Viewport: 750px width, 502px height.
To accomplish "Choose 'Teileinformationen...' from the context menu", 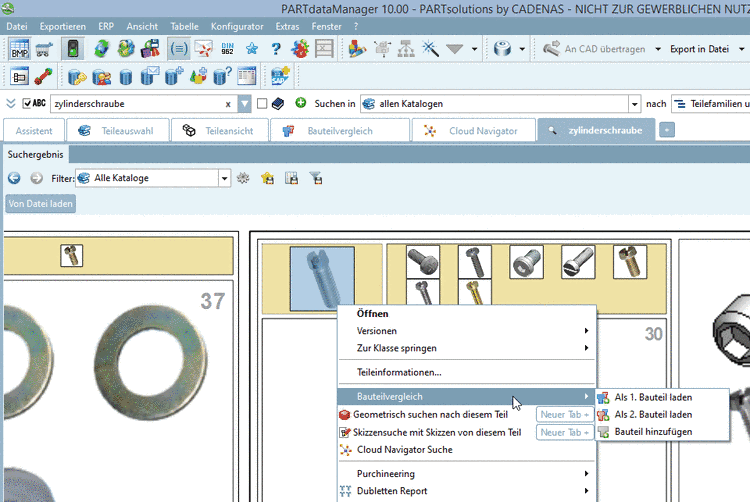I will pos(399,372).
